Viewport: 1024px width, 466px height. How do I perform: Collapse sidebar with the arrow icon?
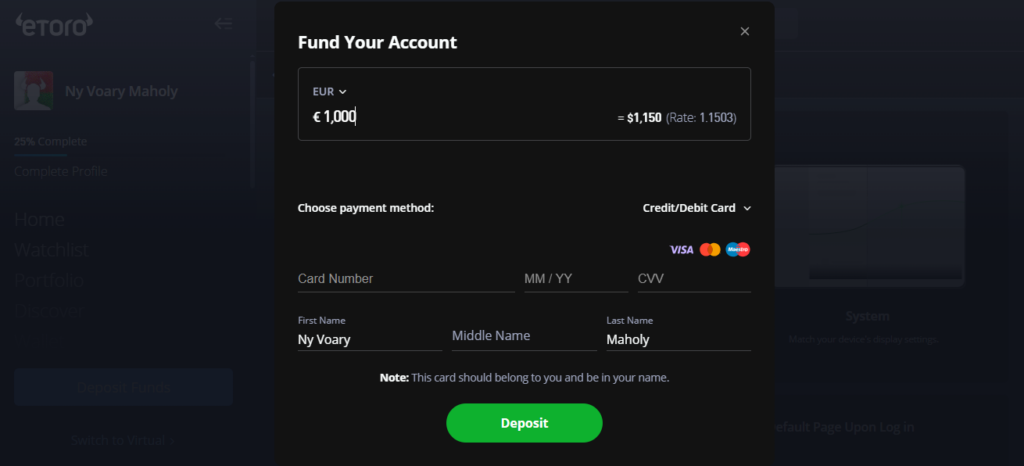tap(223, 23)
